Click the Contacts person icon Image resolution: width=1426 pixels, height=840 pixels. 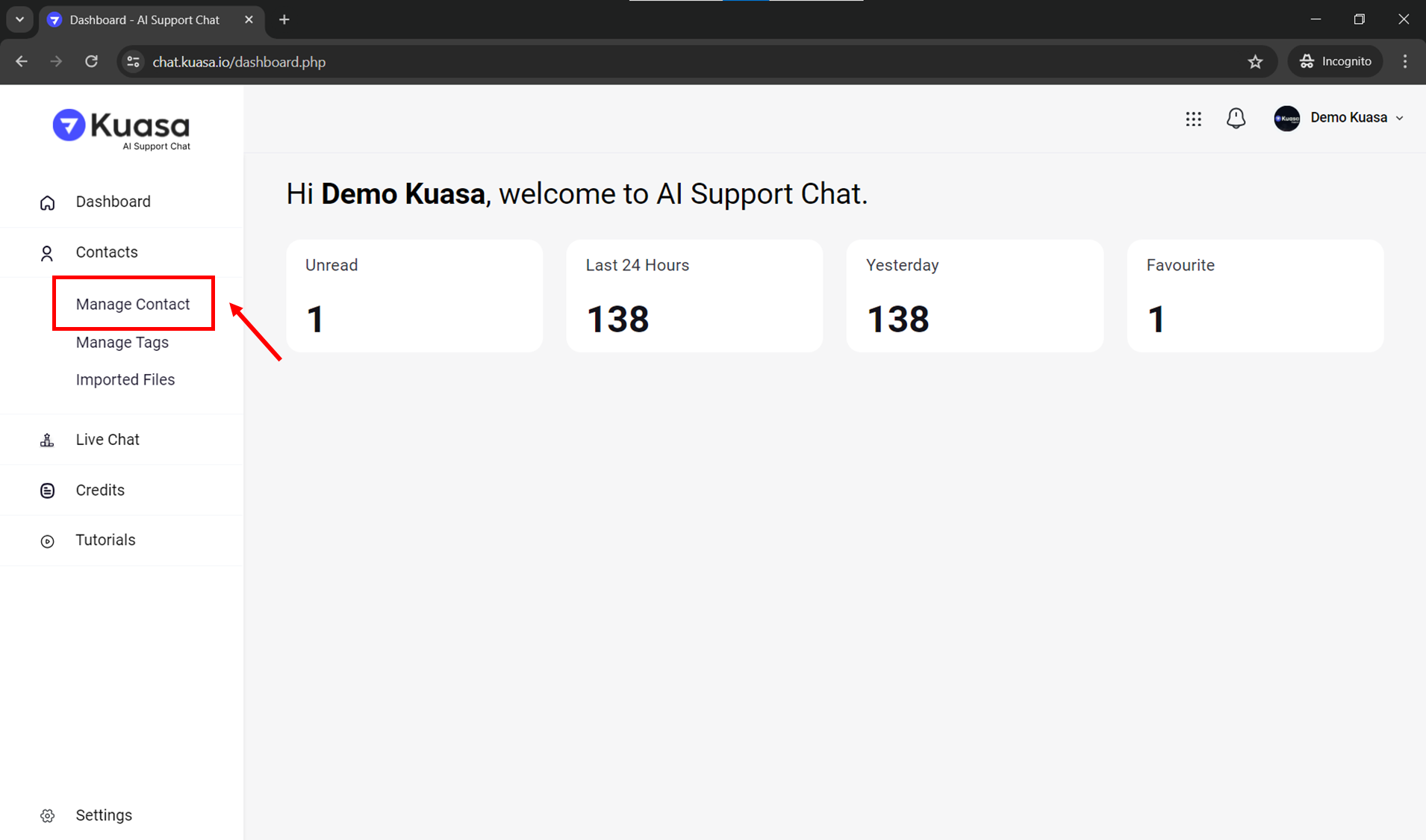(47, 253)
